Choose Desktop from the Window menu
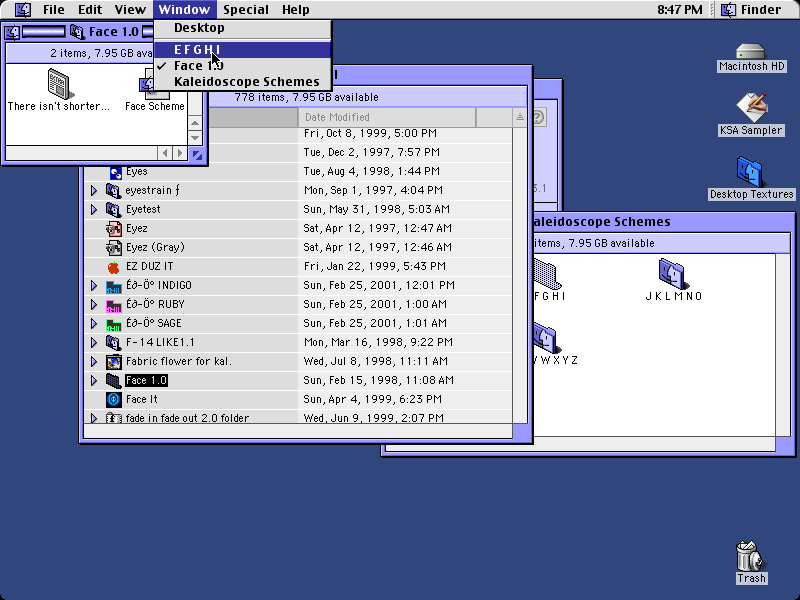 tap(242, 28)
